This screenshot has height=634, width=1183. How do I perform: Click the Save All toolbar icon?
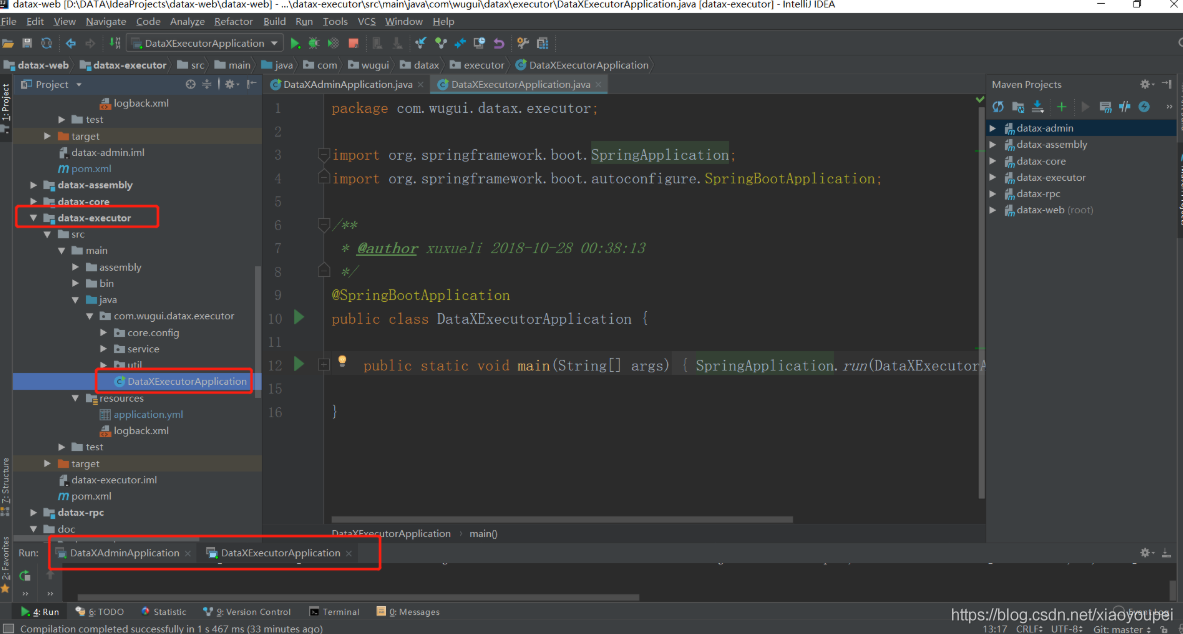coord(27,44)
